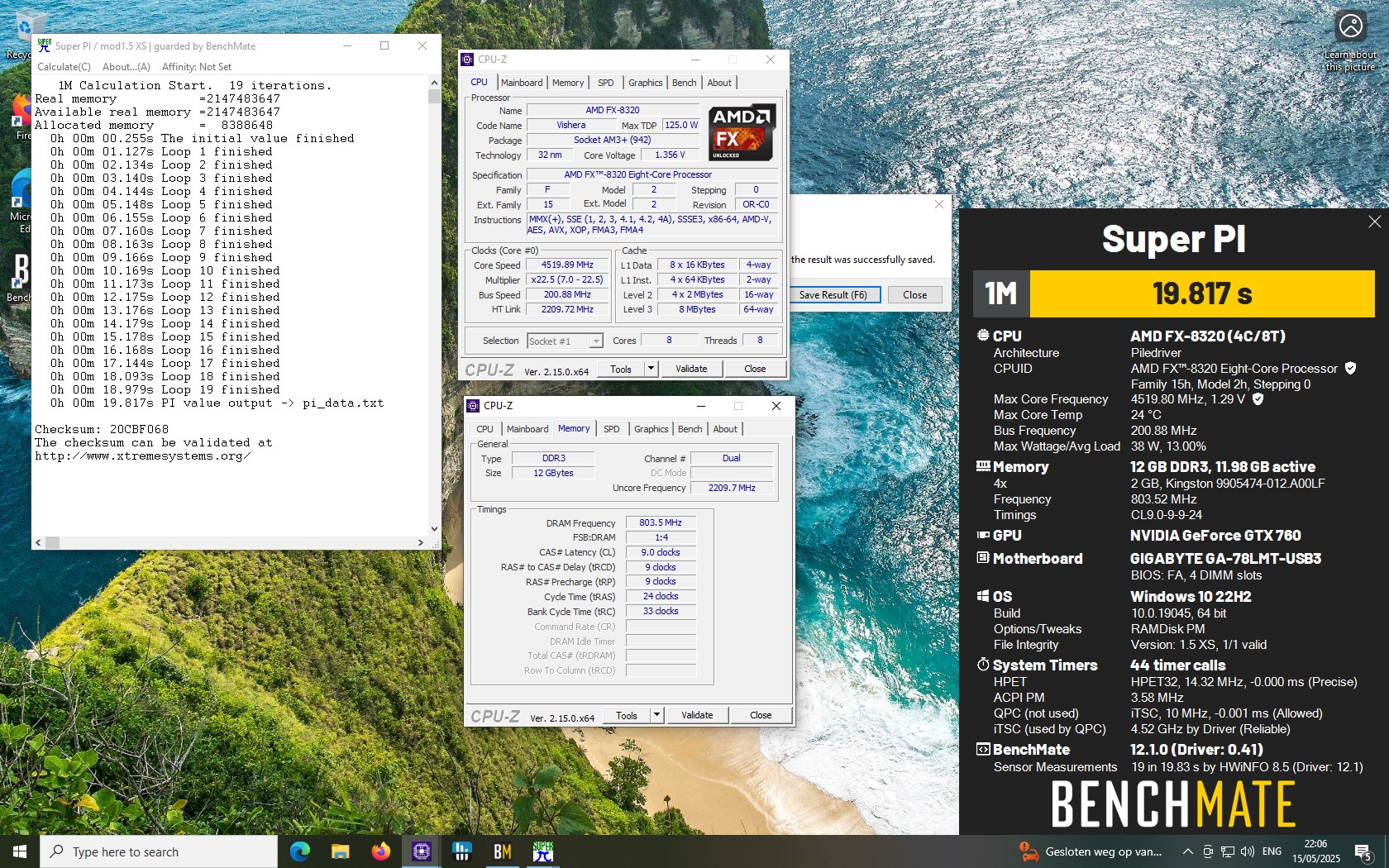
Task: Click Super PI horizontal scrollbar left arrow
Action: click(38, 543)
